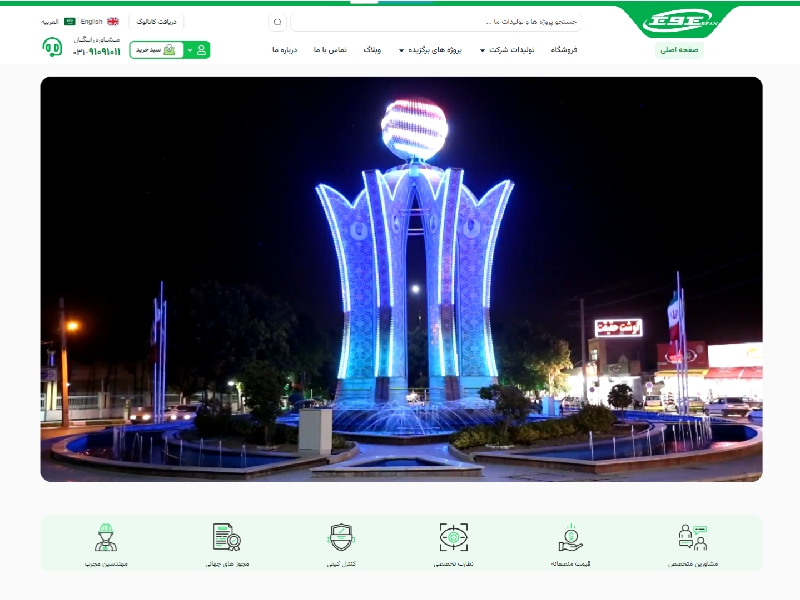Viewport: 800px width, 600px height.
Task: Click the quality control shield icon
Action: (341, 537)
